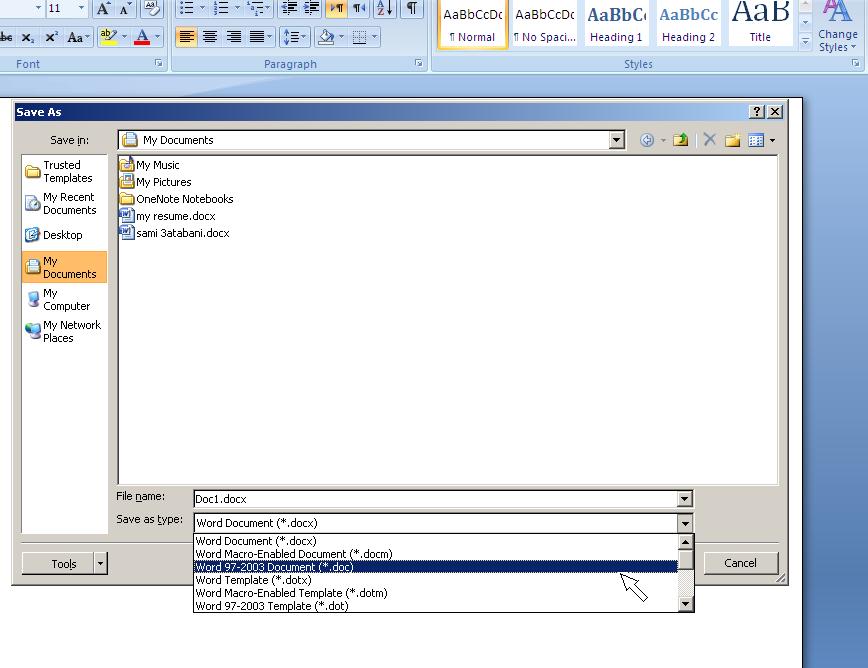Click the Sort A-Z icon
The width and height of the screenshot is (868, 668).
click(x=384, y=9)
